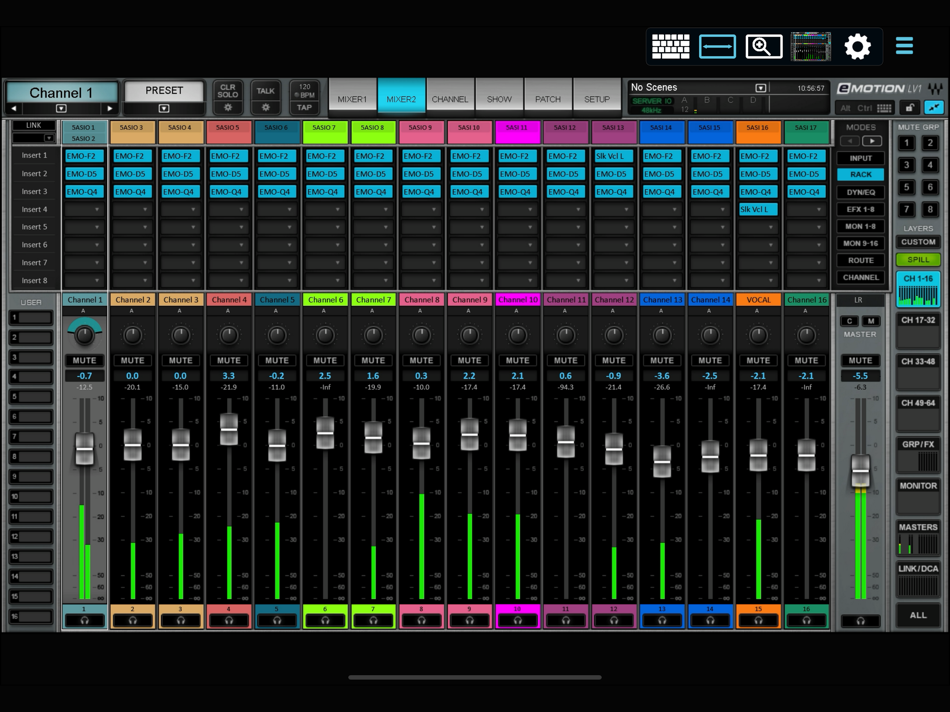Open the No Scenes dropdown
Image resolution: width=950 pixels, height=712 pixels.
pyautogui.click(x=761, y=88)
